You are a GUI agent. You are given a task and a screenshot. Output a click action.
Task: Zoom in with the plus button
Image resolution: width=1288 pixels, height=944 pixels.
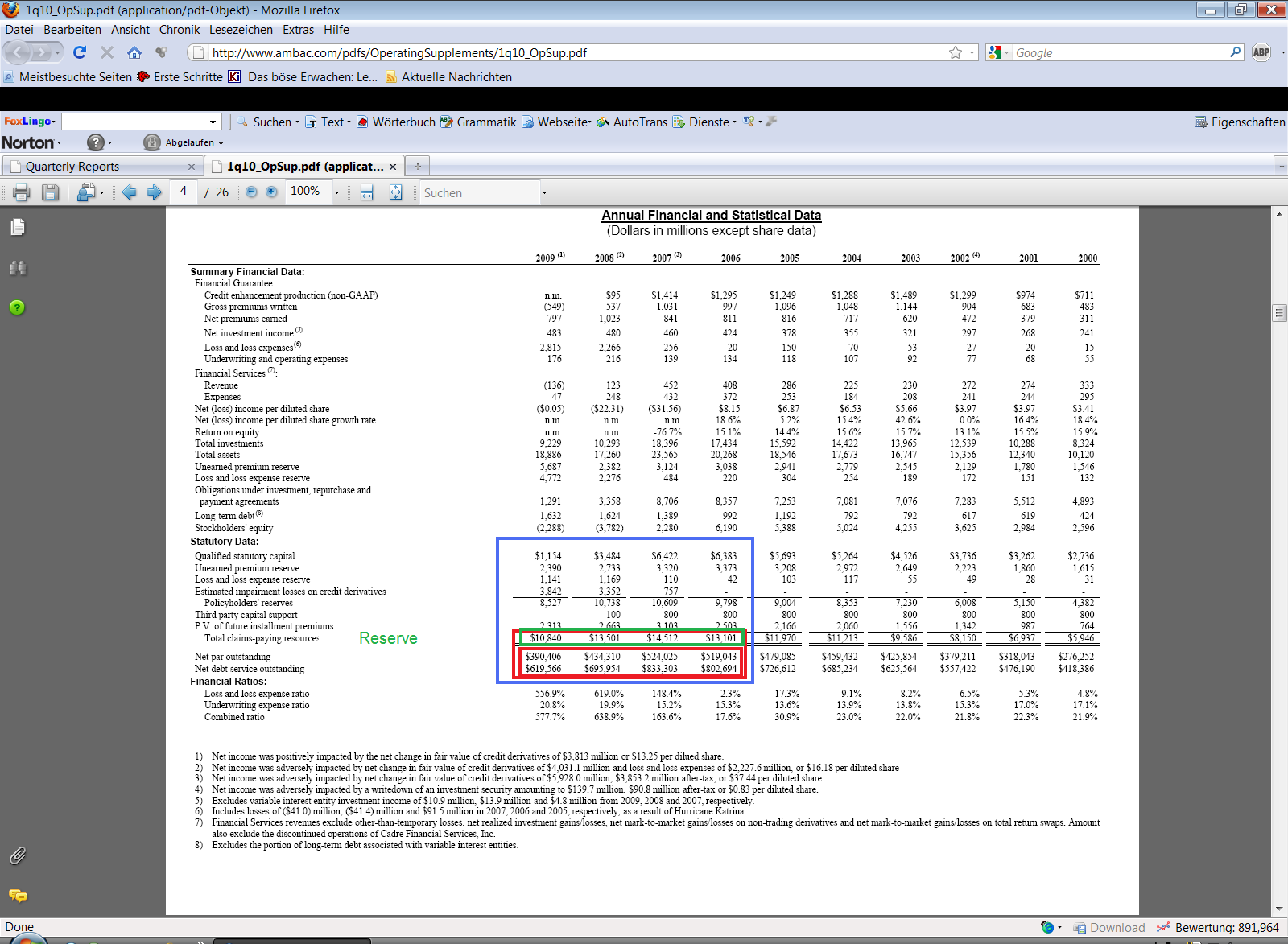pos(272,192)
